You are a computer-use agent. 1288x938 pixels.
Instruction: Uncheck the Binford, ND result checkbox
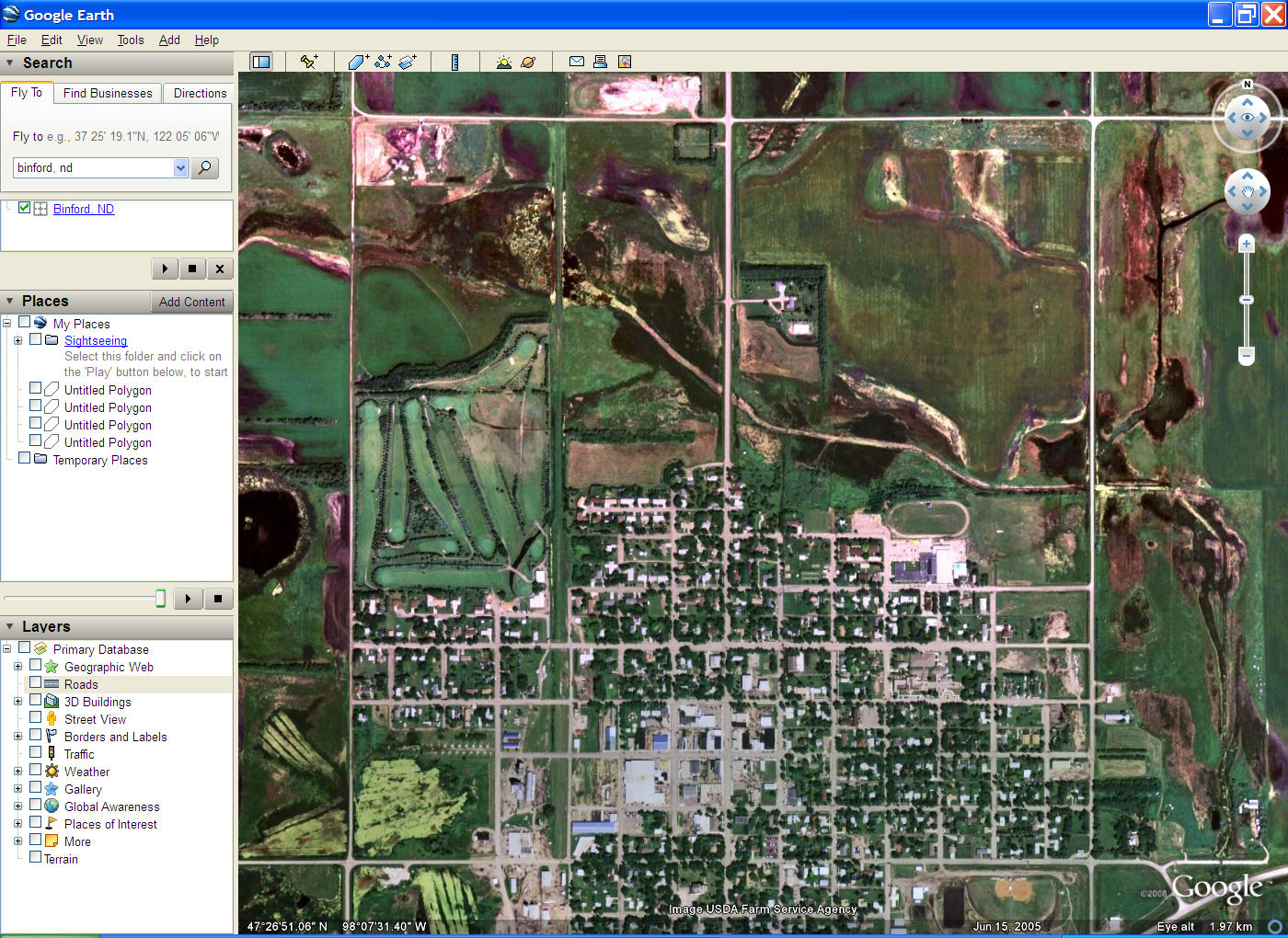(x=25, y=208)
